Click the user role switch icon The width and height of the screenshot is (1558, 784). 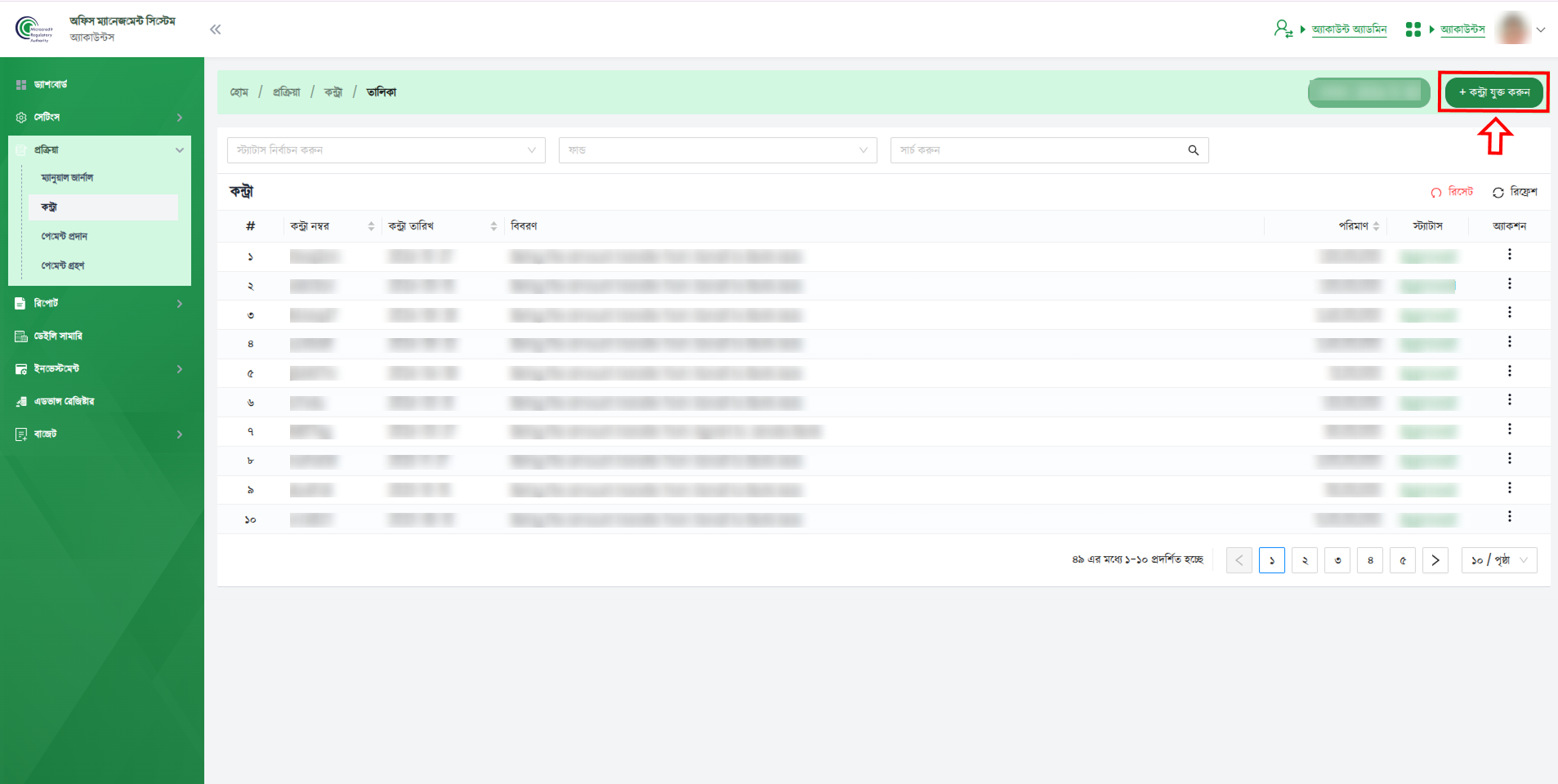[1283, 29]
